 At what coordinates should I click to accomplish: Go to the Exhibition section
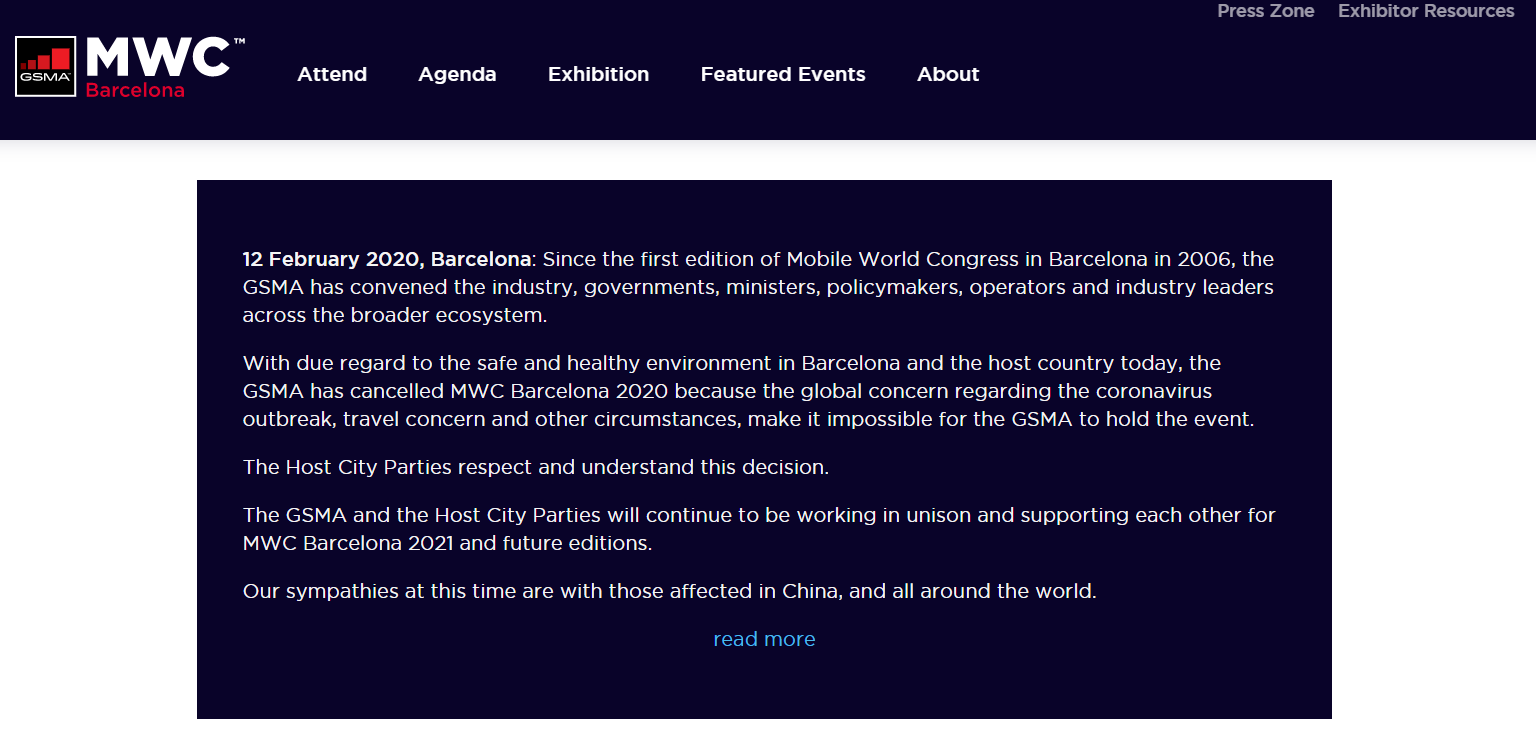click(x=598, y=74)
